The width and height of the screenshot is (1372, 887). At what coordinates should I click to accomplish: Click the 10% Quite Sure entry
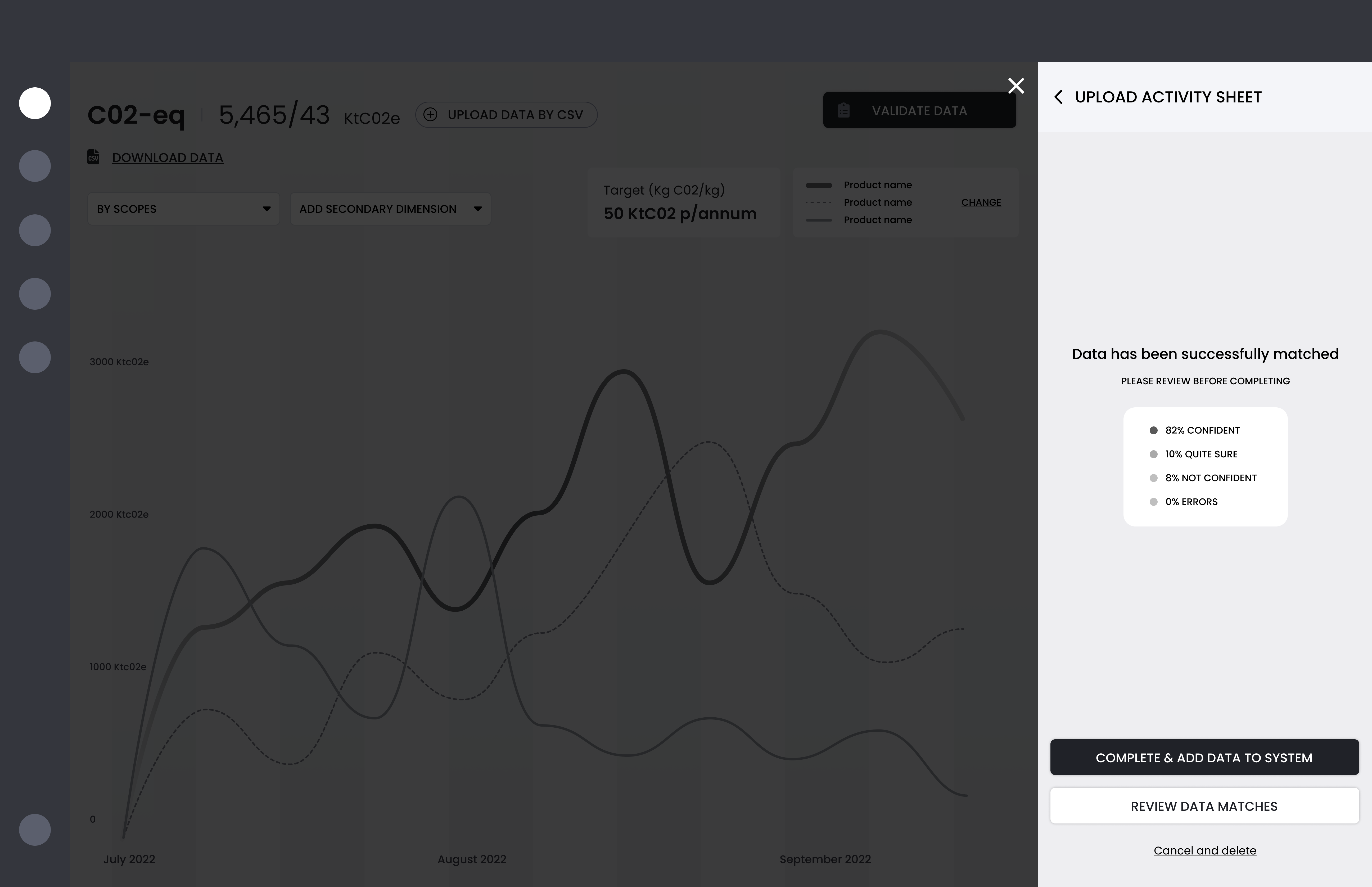click(x=1201, y=454)
